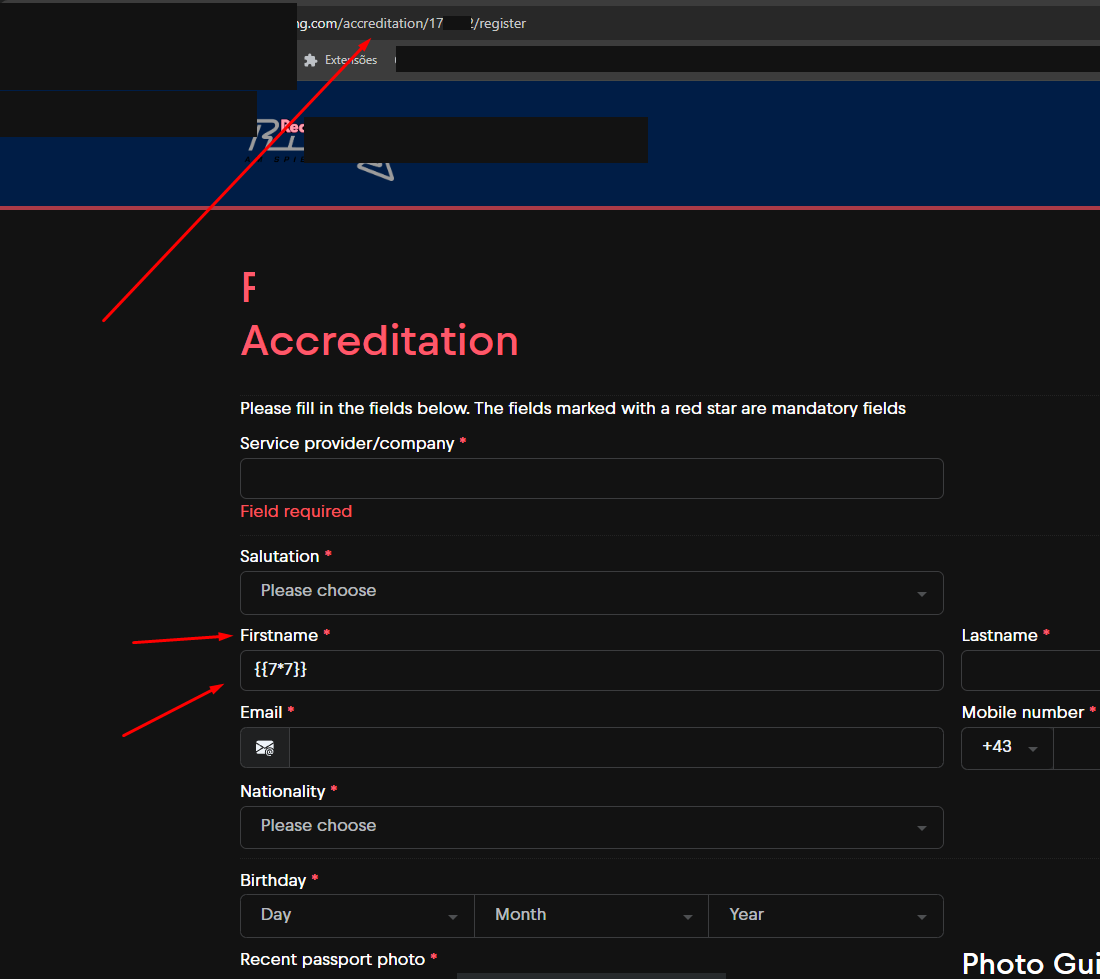The image size is (1100, 979).
Task: Click the browser address bar URL
Action: pos(411,23)
